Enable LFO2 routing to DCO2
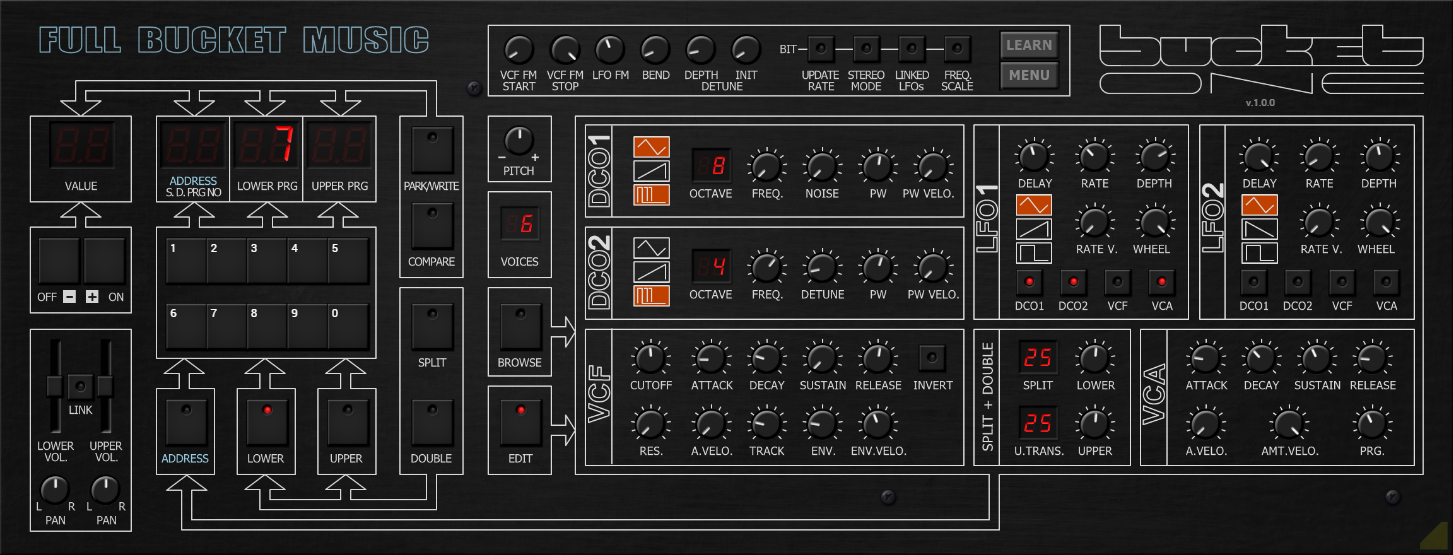 point(1297,281)
